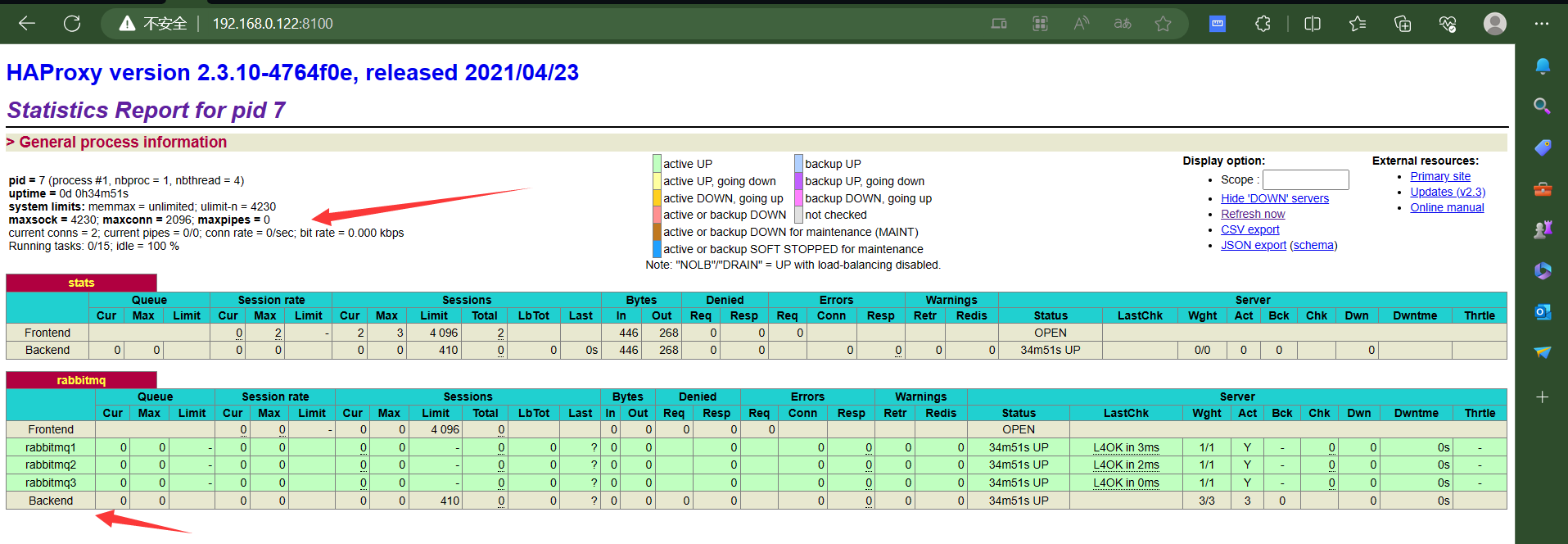Click the Hide 'DOWN' servers link

click(x=1274, y=198)
